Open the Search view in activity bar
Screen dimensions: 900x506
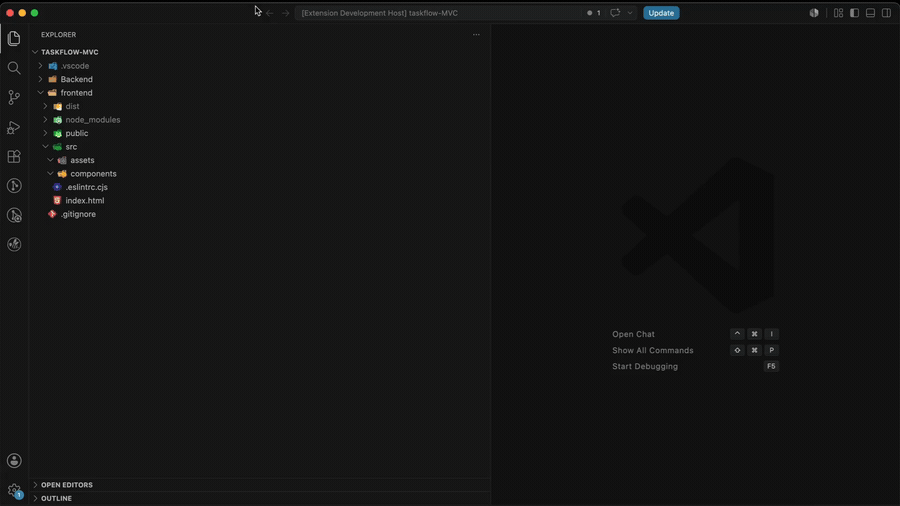[14, 68]
